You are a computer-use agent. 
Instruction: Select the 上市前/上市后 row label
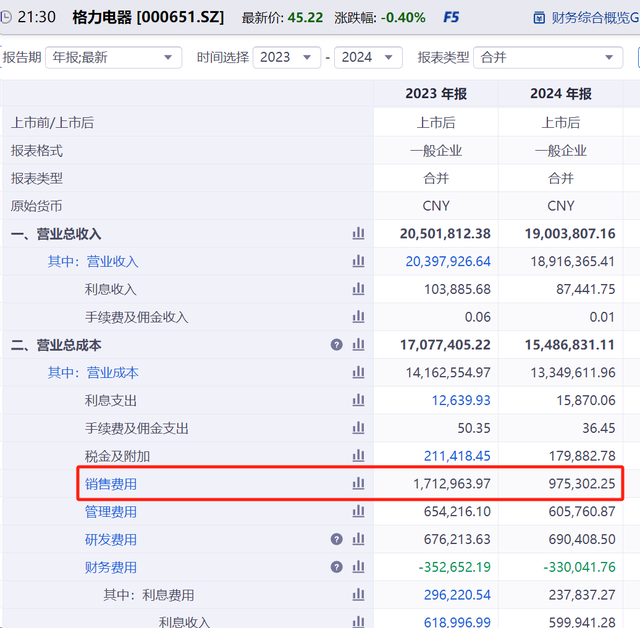pyautogui.click(x=53, y=122)
